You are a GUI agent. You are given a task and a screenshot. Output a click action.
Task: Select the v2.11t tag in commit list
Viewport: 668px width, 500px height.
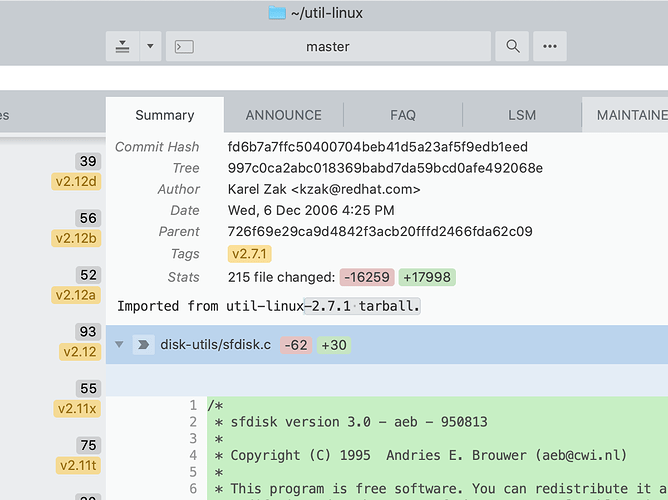78,465
